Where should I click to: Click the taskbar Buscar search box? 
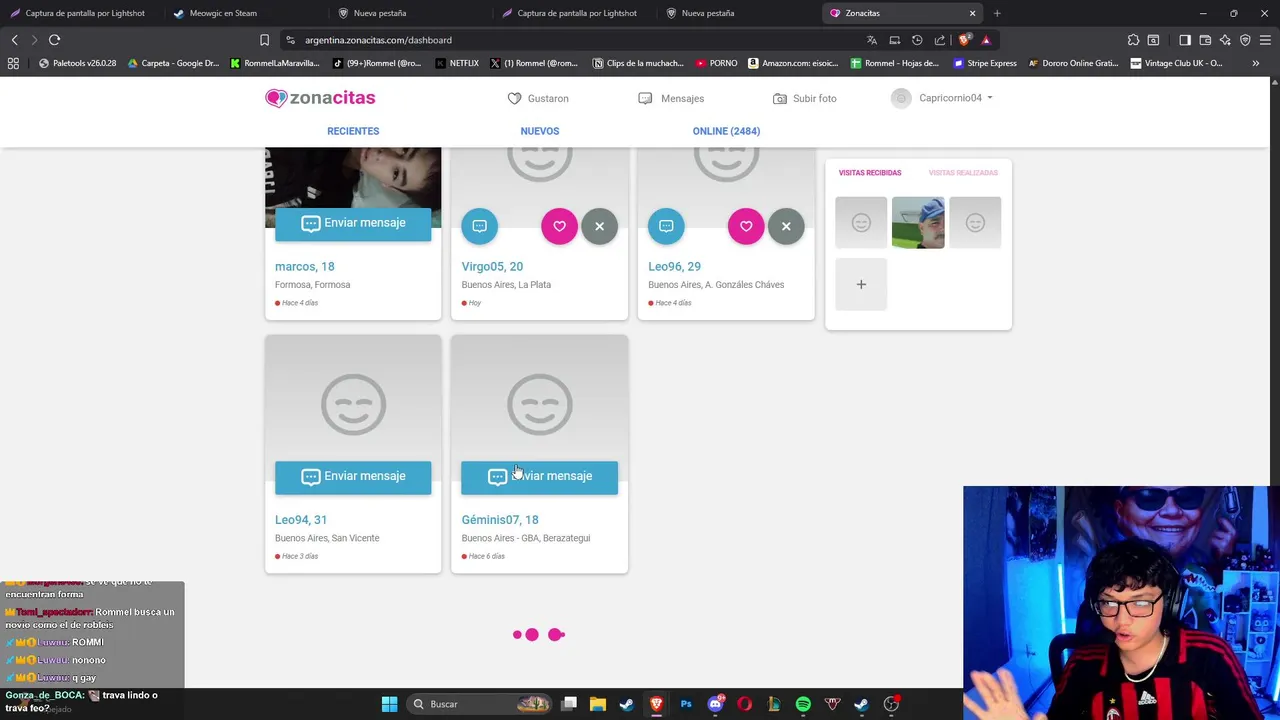[x=481, y=704]
